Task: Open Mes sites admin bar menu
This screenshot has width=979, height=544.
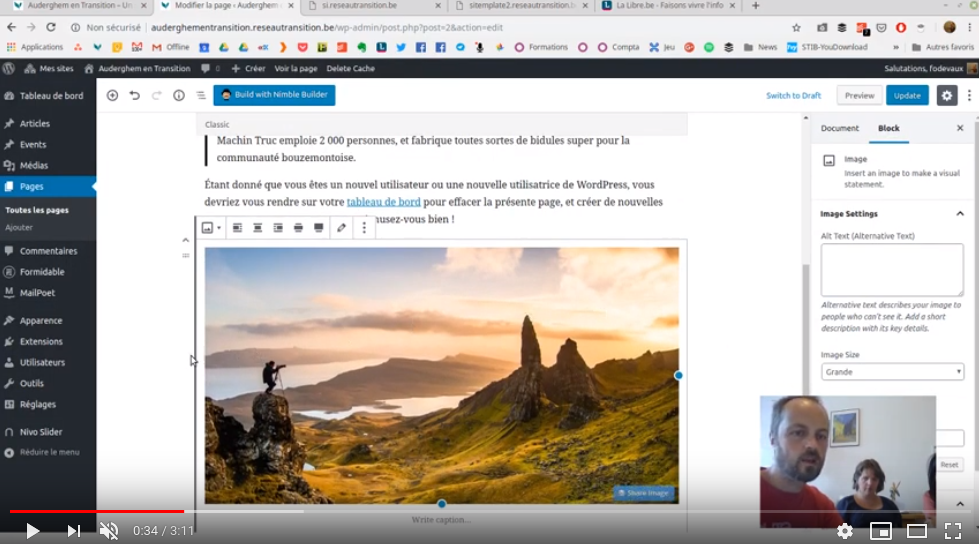Action: pos(49,68)
